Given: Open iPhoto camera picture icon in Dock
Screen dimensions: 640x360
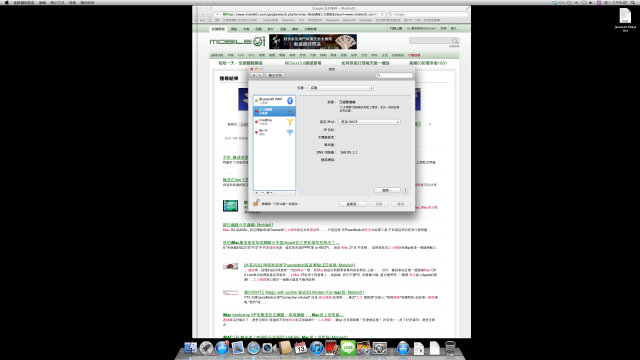Looking at the screenshot, I should (x=363, y=348).
